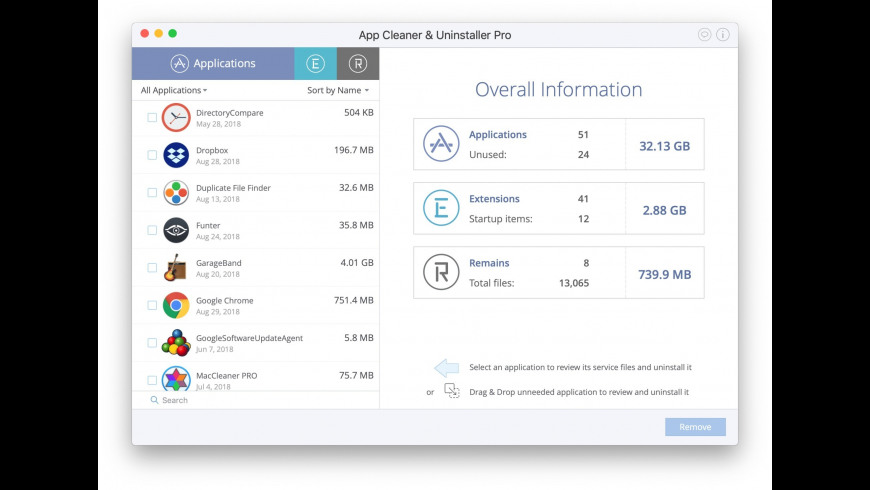Click the search magnifier icon
The width and height of the screenshot is (870, 490).
point(154,400)
